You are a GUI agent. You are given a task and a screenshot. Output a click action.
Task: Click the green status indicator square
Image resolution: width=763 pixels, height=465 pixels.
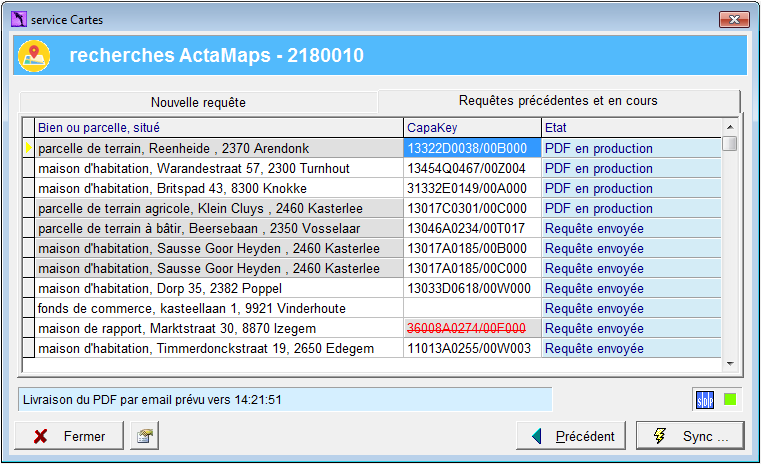(x=730, y=400)
